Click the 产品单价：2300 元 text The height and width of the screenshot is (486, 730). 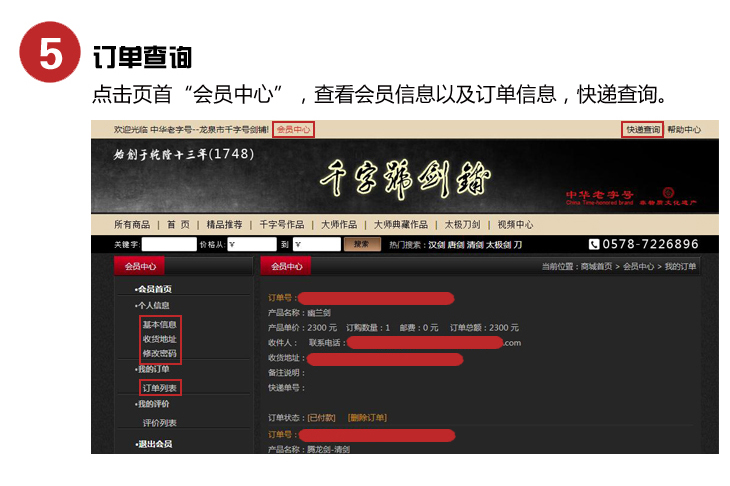click(x=303, y=328)
